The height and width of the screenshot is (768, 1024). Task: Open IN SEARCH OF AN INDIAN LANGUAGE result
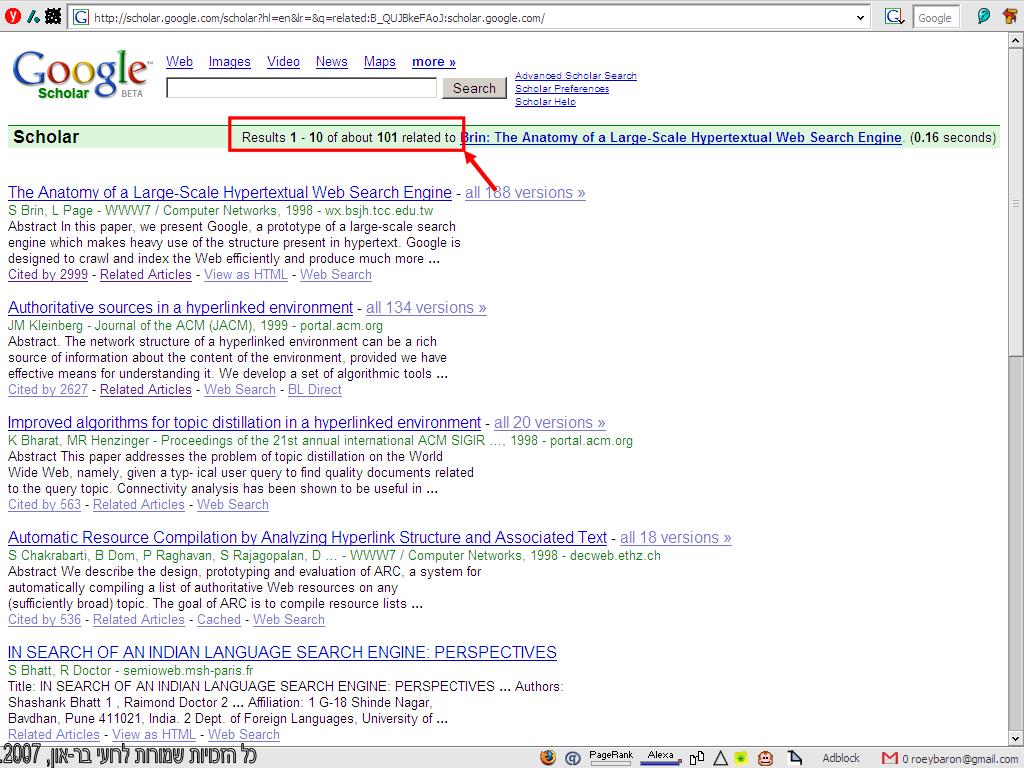pyautogui.click(x=282, y=652)
